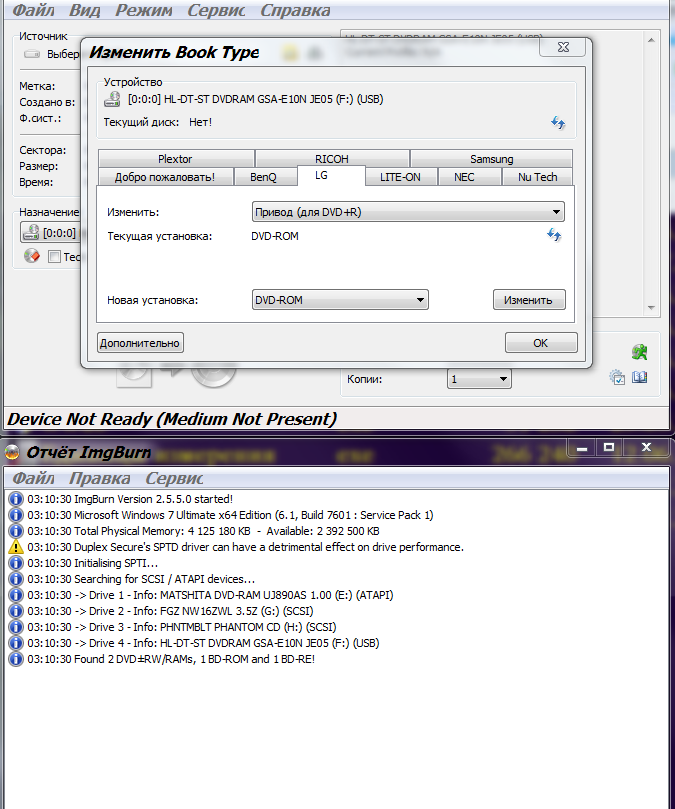Click info icon on ImgBurn Version line
The height and width of the screenshot is (809, 675).
tap(16, 499)
